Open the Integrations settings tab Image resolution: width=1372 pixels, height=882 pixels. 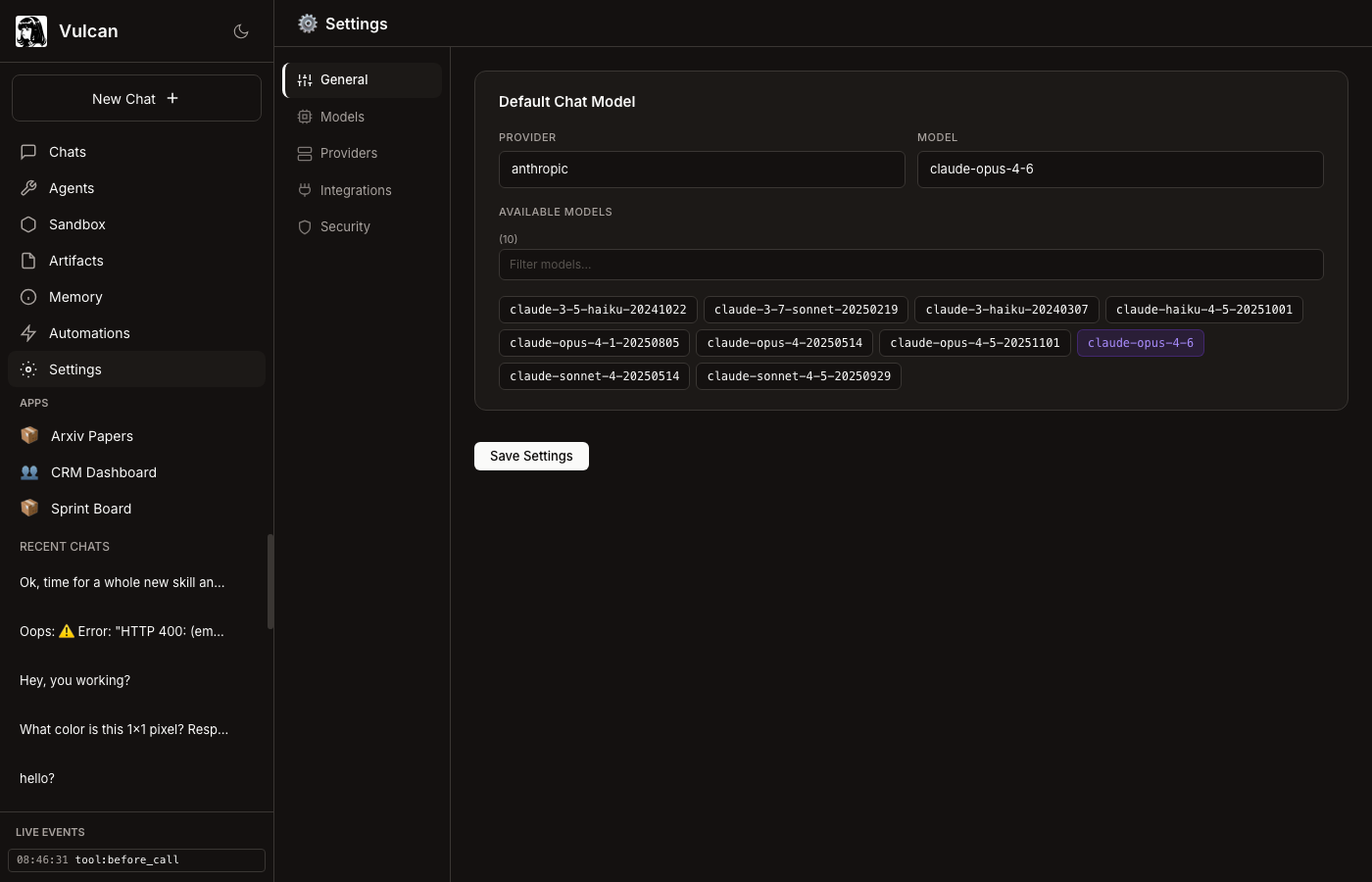click(355, 190)
